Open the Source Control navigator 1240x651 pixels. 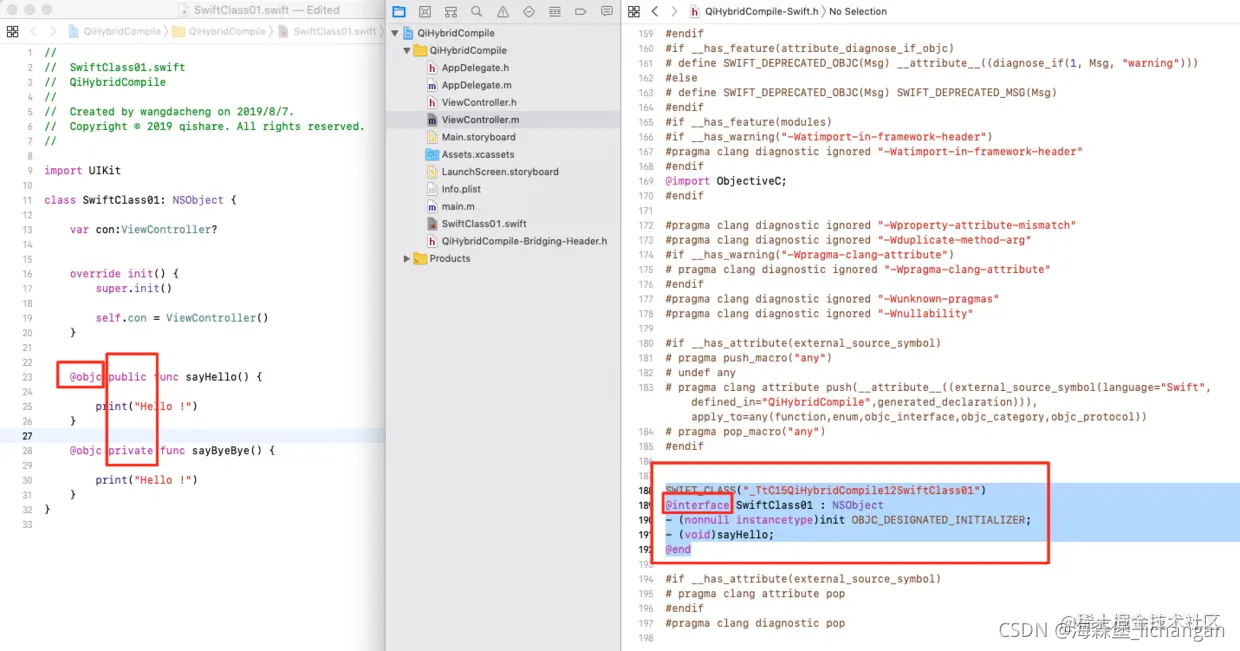pos(425,12)
